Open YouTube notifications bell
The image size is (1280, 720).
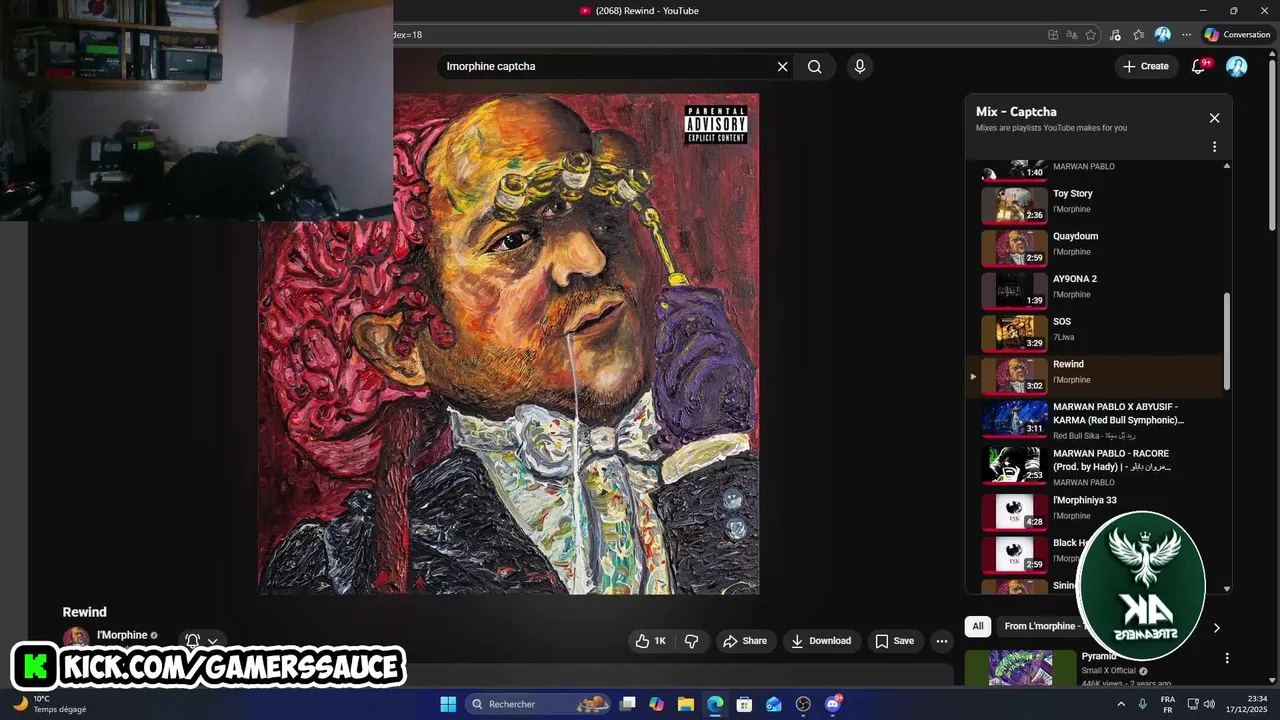coord(1199,67)
